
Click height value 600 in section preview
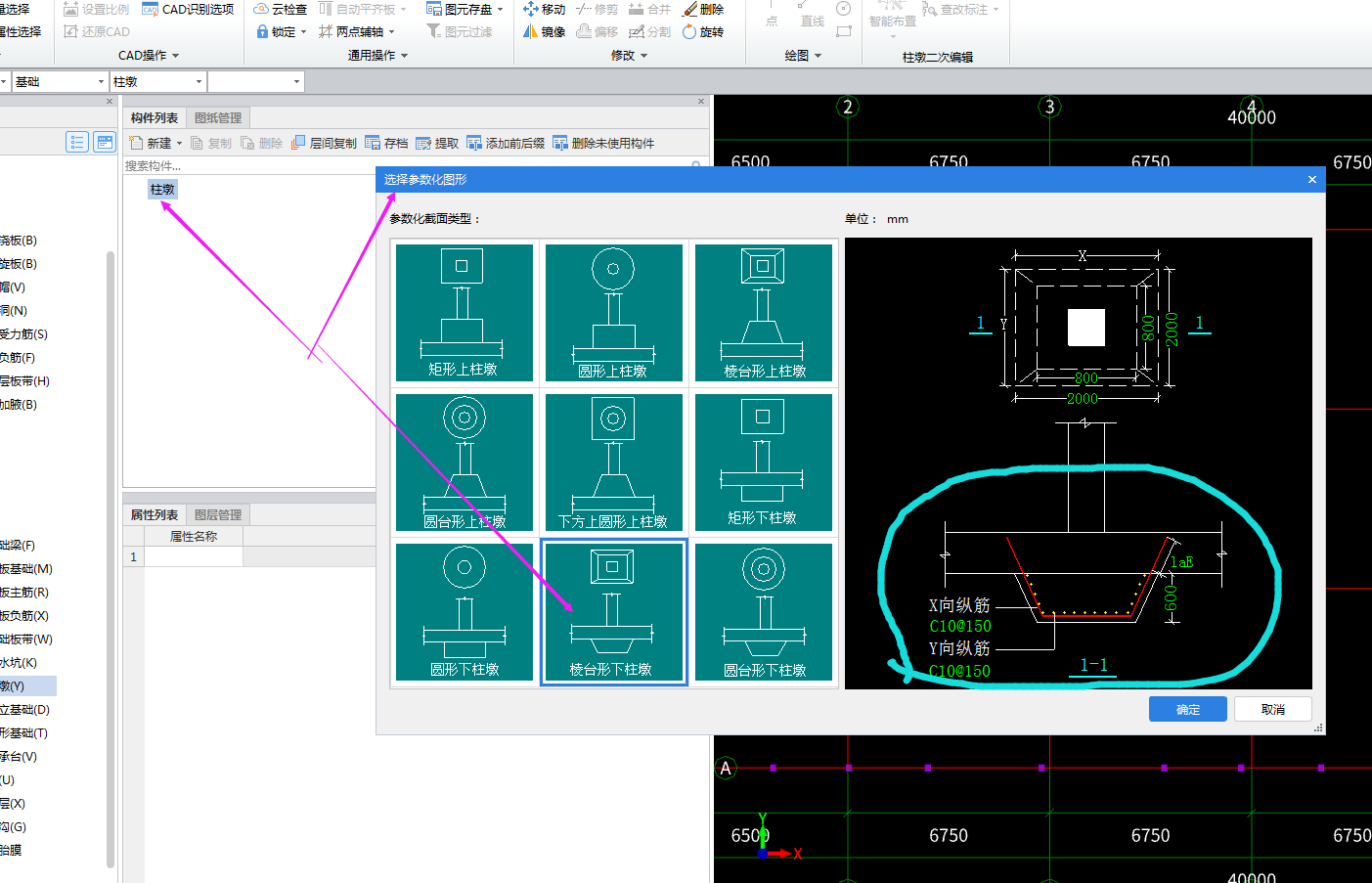(1171, 597)
